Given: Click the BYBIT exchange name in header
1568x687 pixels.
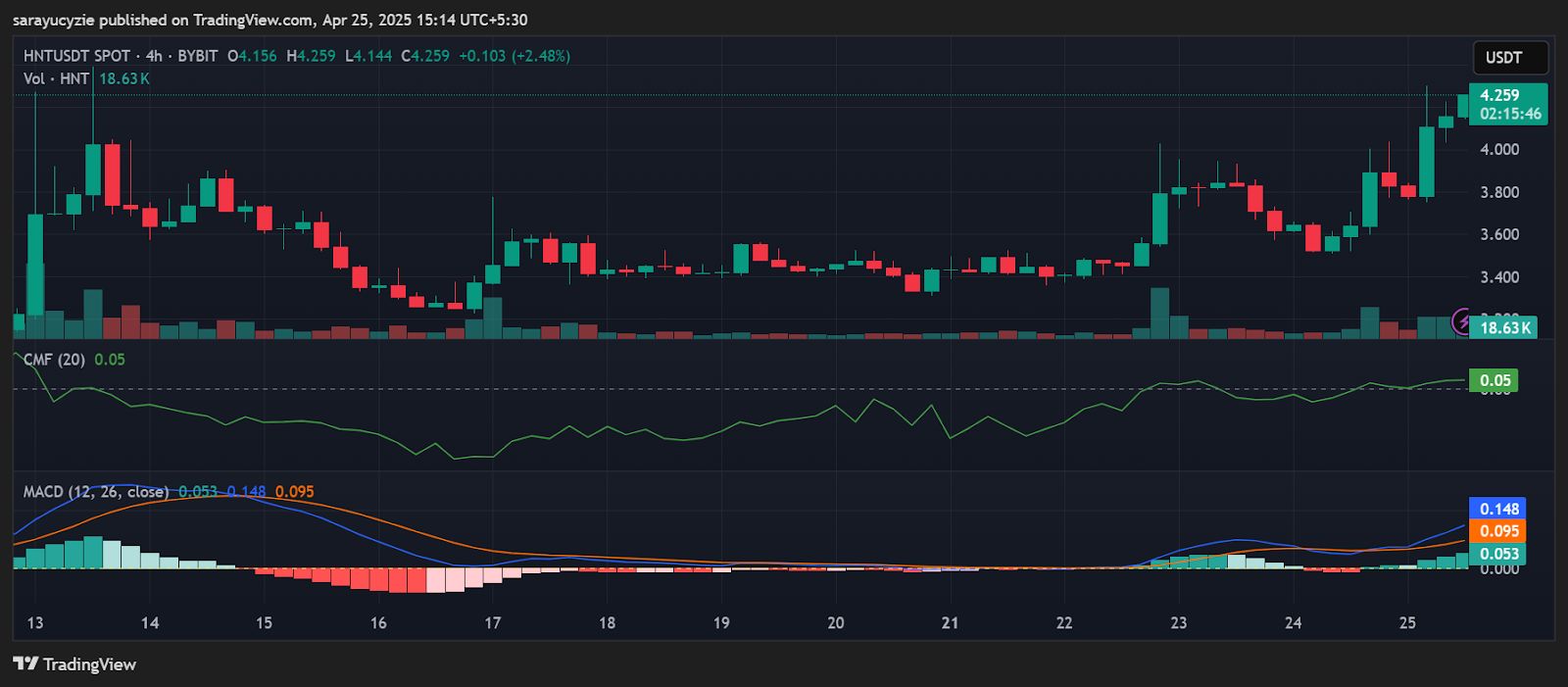Looking at the screenshot, I should [198, 56].
